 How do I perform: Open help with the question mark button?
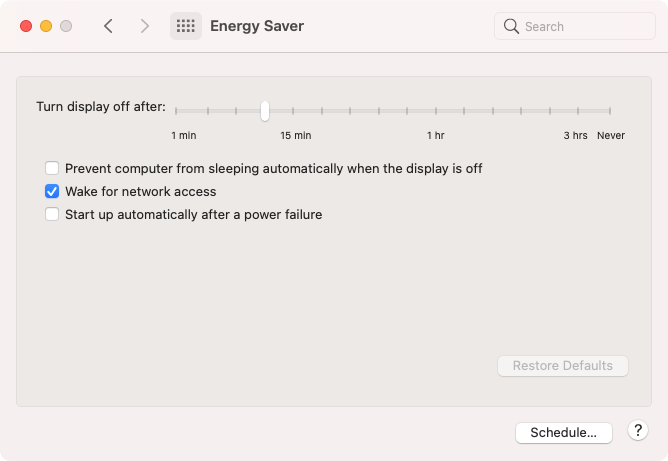tap(638, 431)
